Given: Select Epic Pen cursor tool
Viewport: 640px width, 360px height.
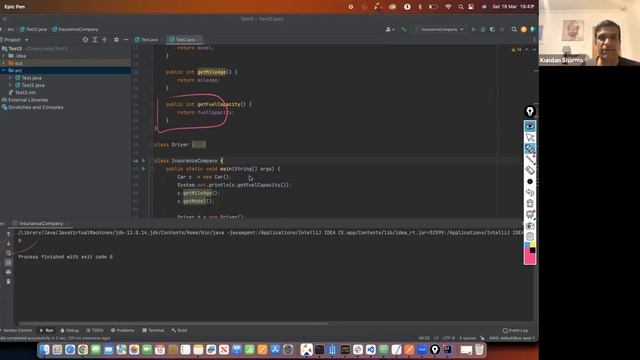Looking at the screenshot, I should pyautogui.click(x=530, y=138).
